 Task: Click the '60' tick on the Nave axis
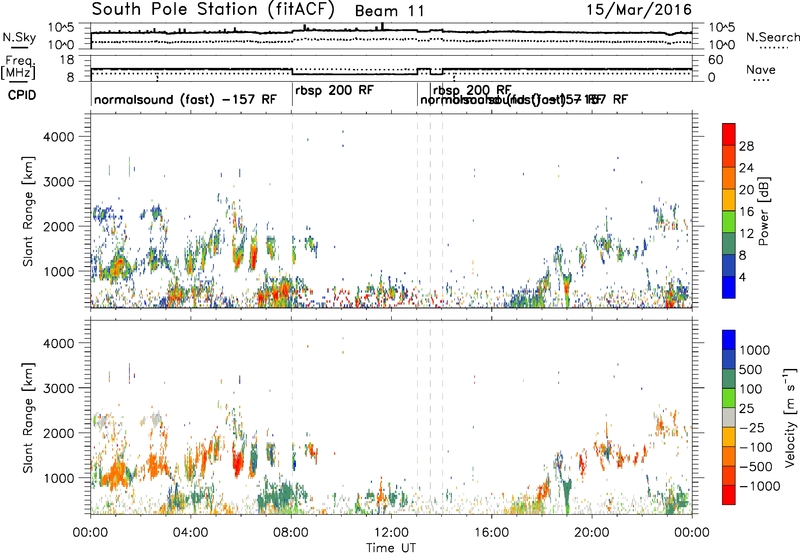[715, 60]
